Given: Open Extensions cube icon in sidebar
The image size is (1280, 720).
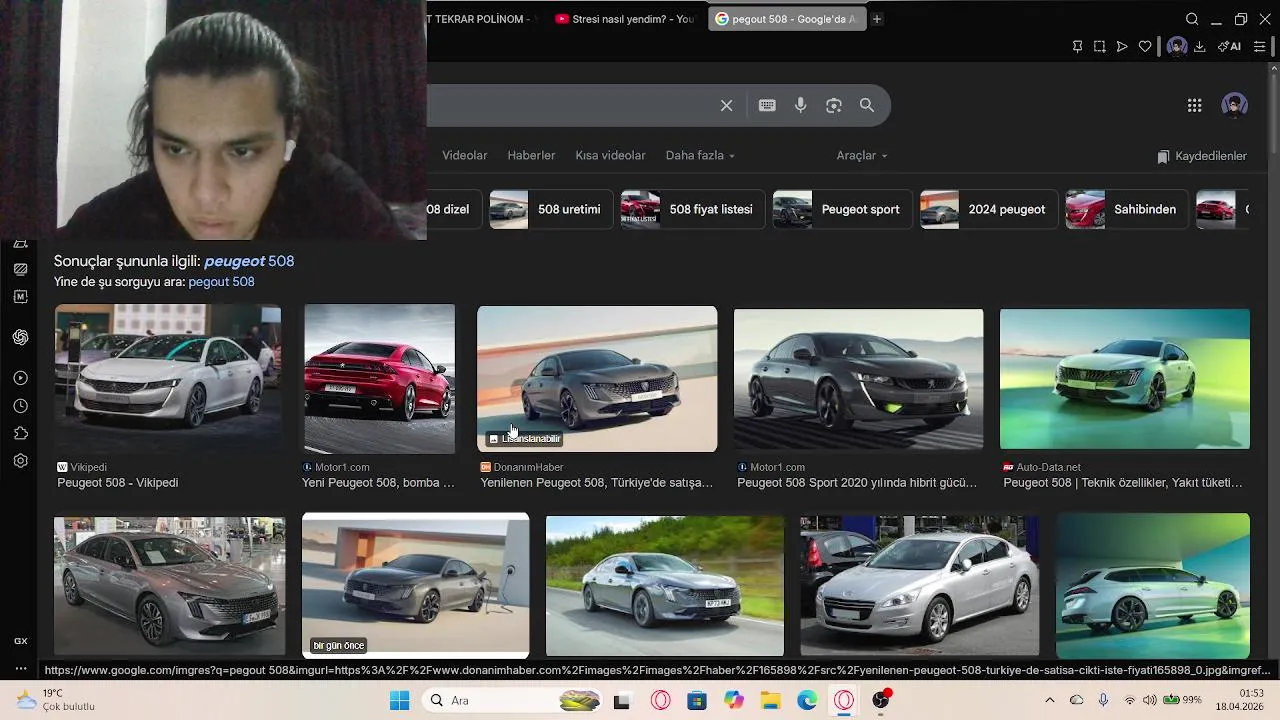Looking at the screenshot, I should click(x=20, y=433).
